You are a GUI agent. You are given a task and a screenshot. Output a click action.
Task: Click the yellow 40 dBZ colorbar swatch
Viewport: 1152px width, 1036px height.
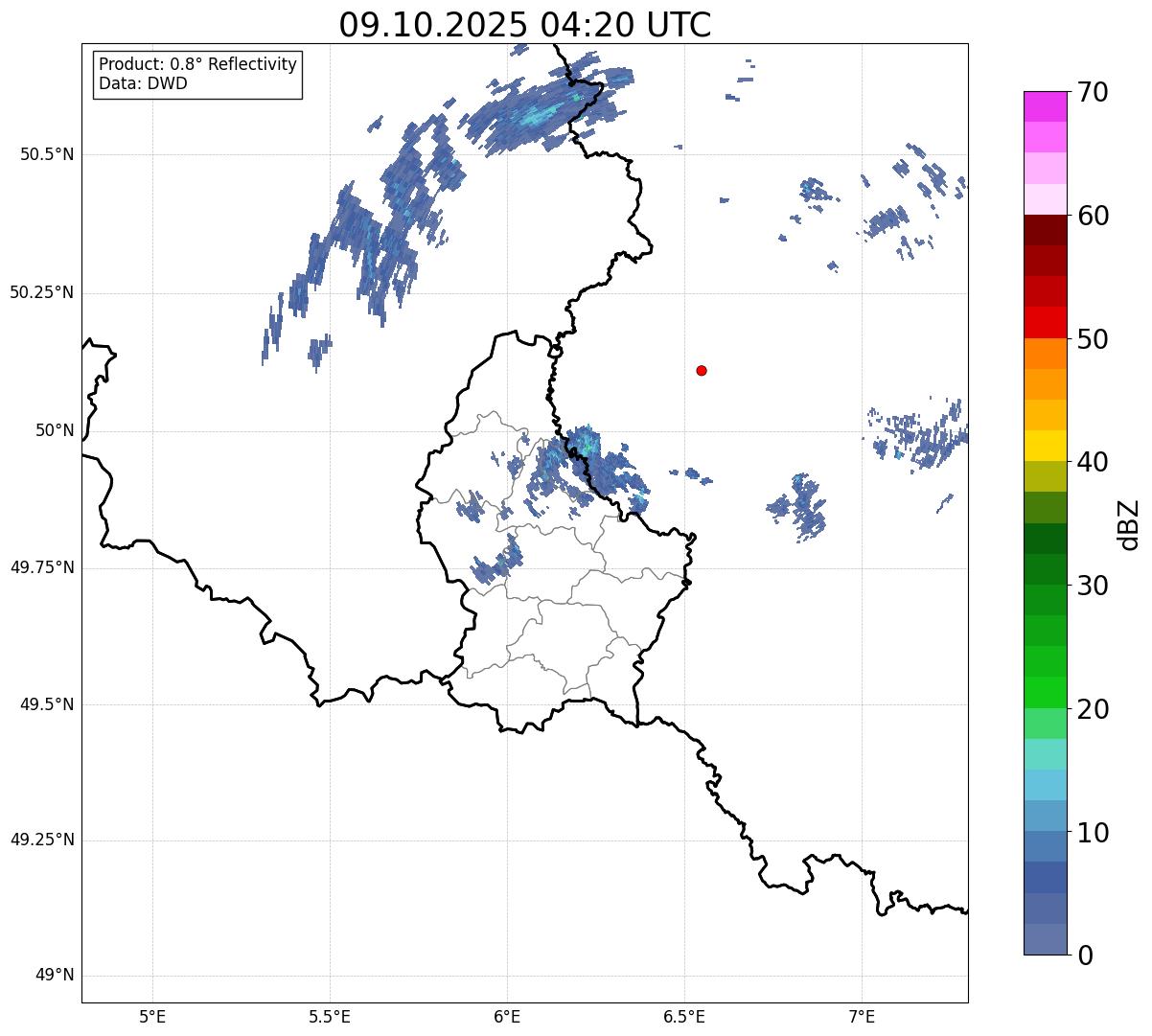(1045, 446)
